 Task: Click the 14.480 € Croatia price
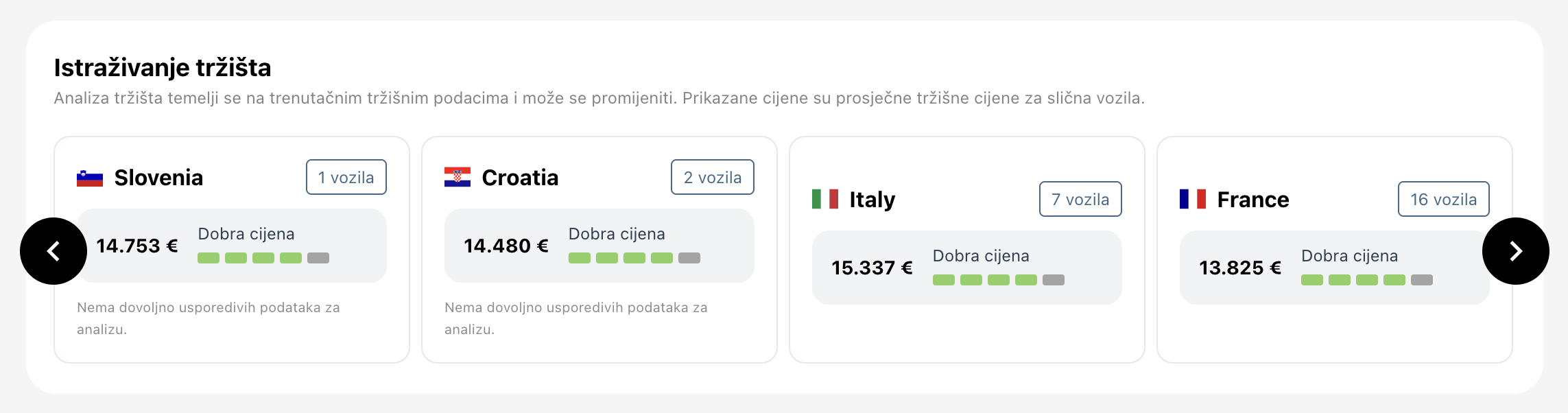[x=506, y=246]
